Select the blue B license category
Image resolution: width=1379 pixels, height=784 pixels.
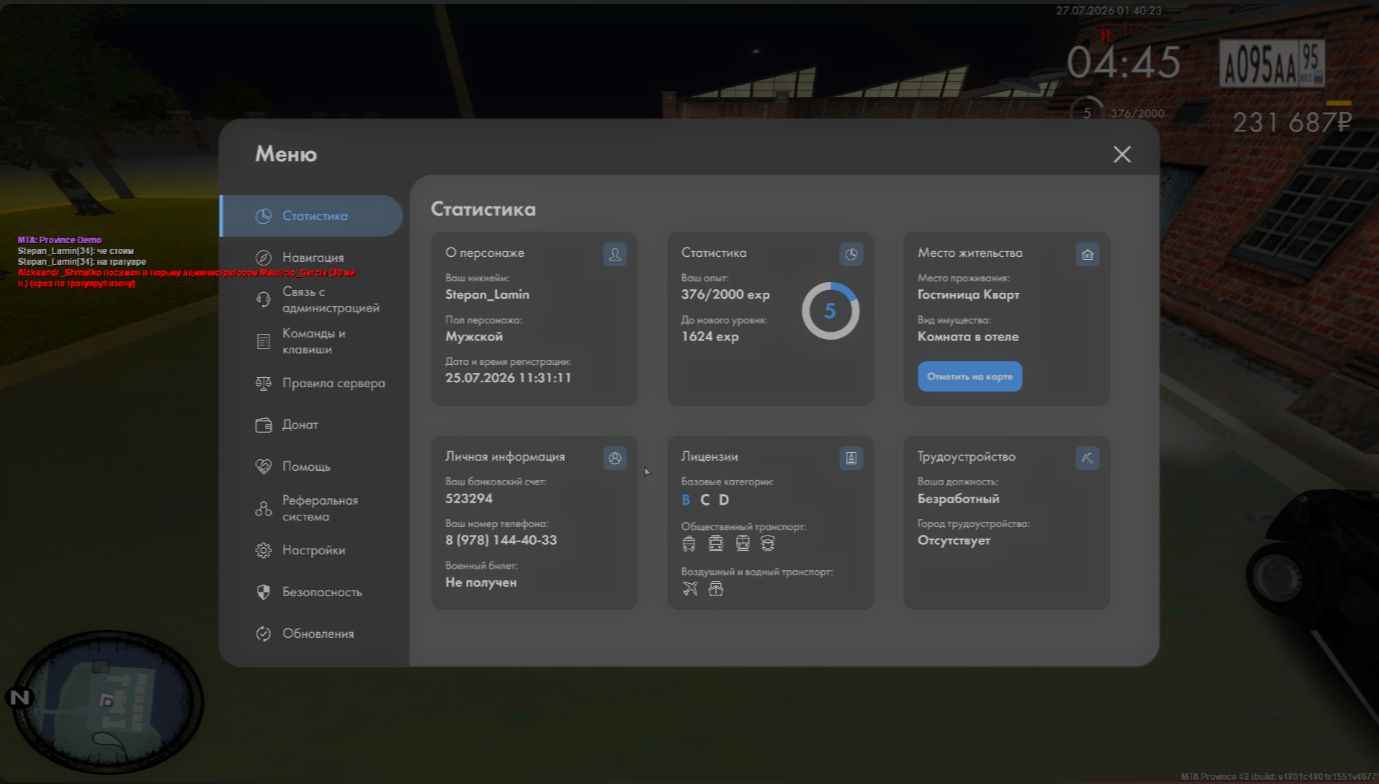click(686, 500)
